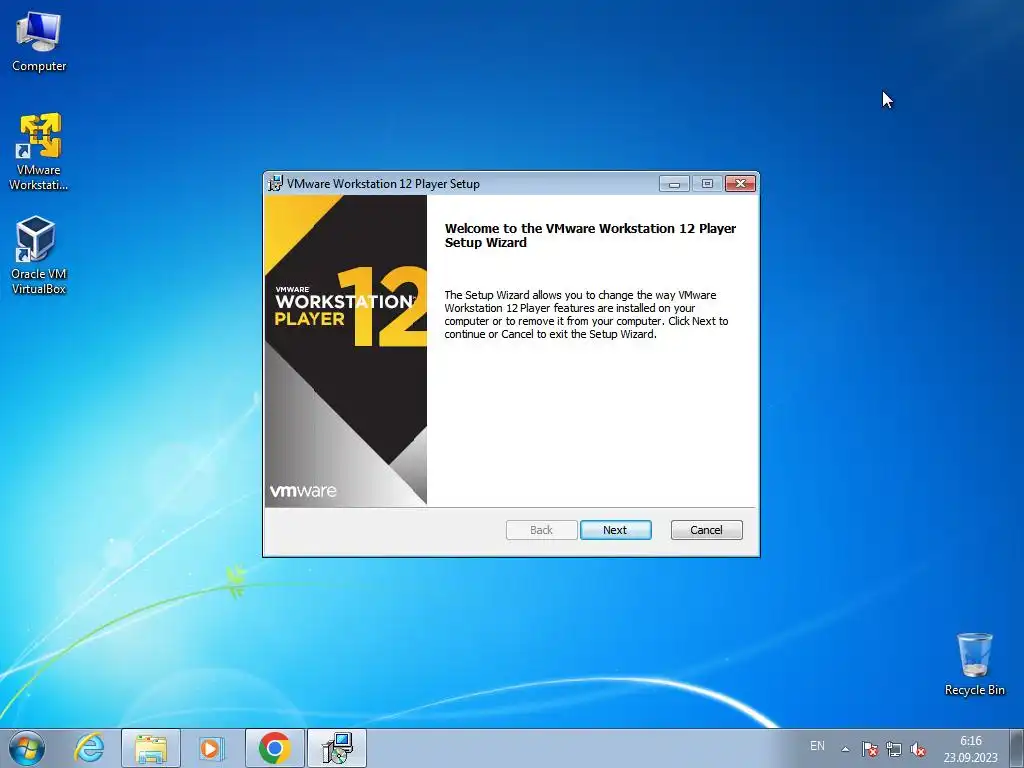Select the Recycle Bin icon
Image resolution: width=1024 pixels, height=768 pixels.
974,664
